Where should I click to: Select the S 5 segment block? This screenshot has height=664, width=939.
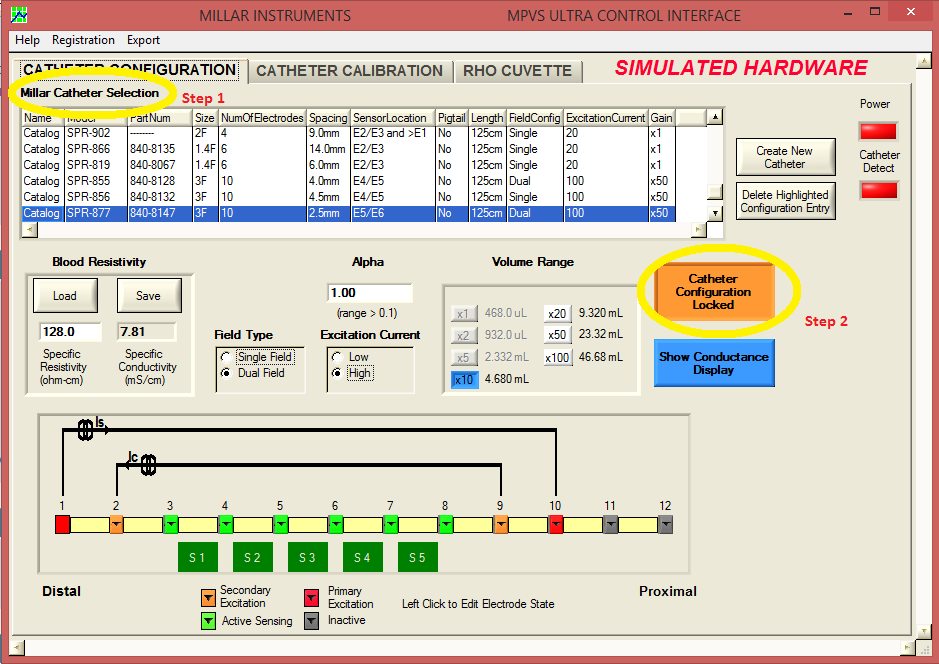418,557
